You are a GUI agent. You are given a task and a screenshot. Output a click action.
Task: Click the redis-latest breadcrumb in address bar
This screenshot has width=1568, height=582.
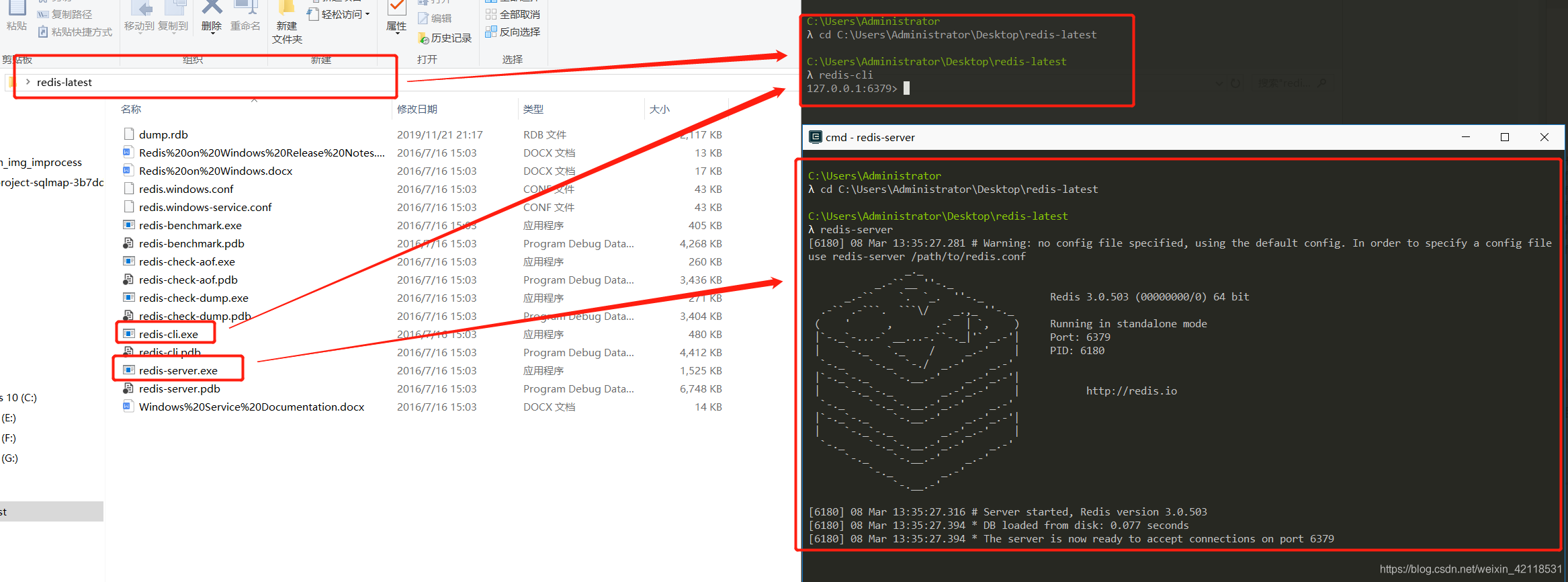(64, 82)
